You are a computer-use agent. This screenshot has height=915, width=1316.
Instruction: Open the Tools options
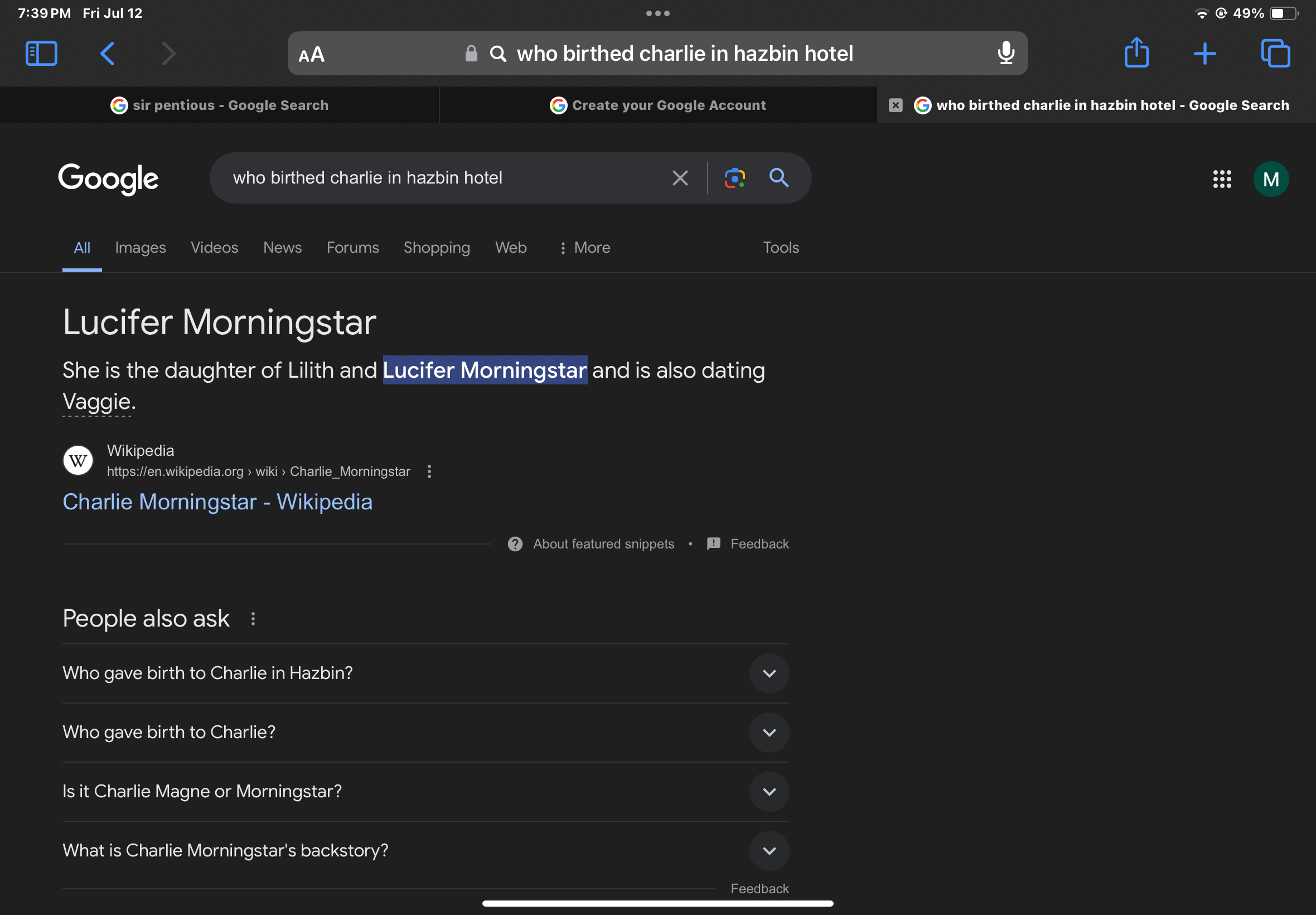pyautogui.click(x=780, y=248)
